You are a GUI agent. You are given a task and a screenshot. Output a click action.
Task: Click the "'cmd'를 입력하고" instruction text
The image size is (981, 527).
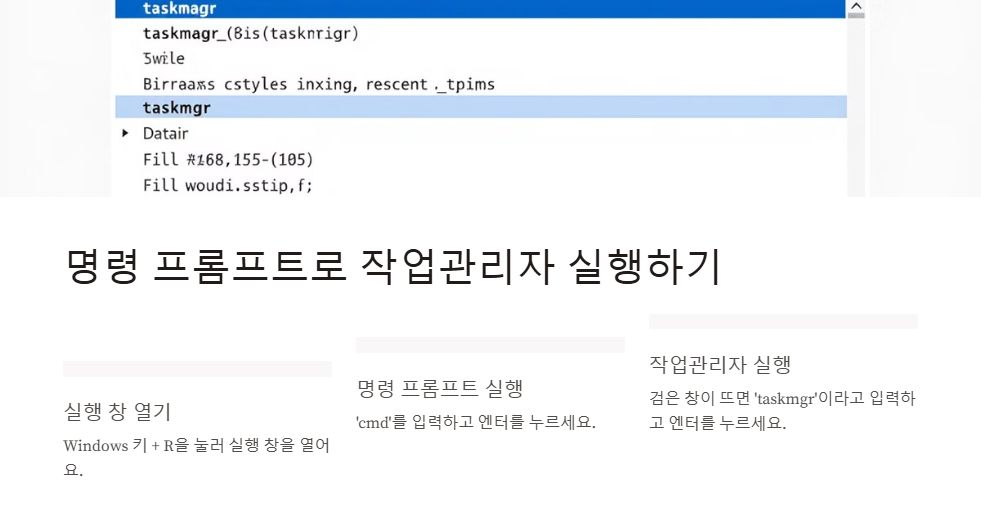(x=476, y=422)
